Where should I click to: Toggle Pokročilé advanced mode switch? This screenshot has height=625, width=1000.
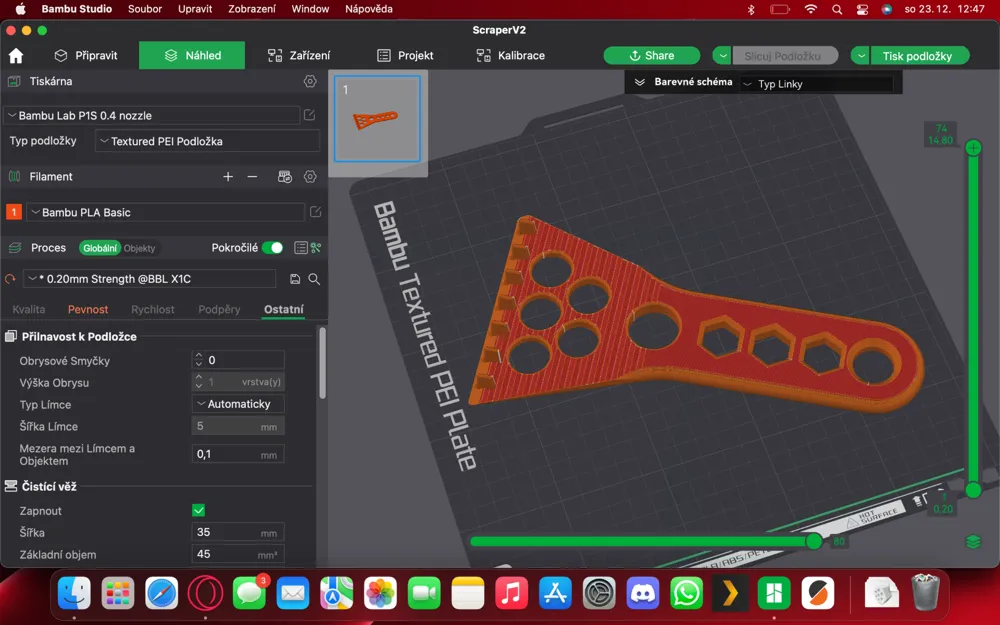(273, 247)
